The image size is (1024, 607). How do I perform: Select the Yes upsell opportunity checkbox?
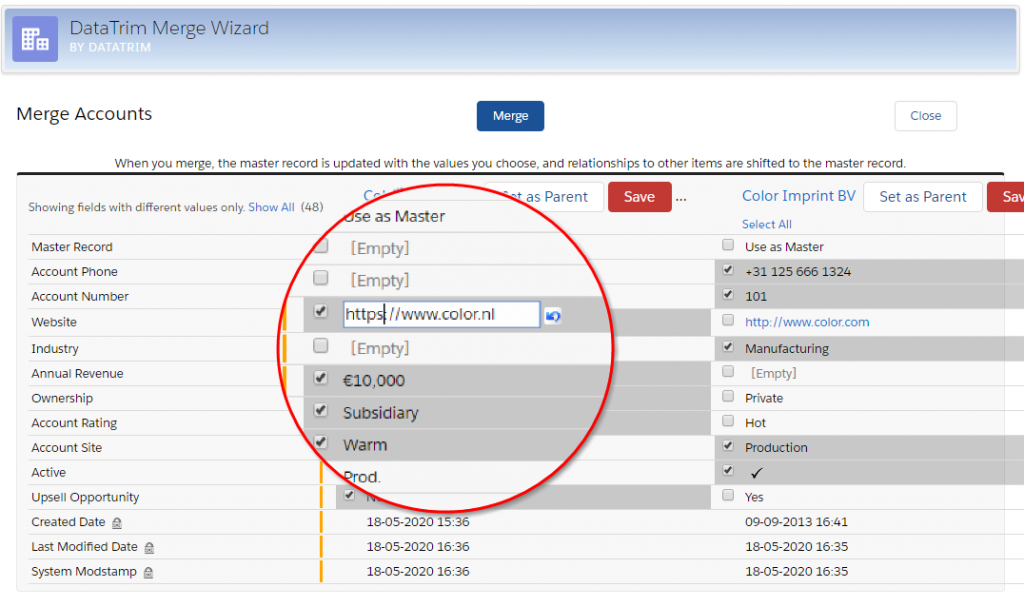[x=728, y=496]
